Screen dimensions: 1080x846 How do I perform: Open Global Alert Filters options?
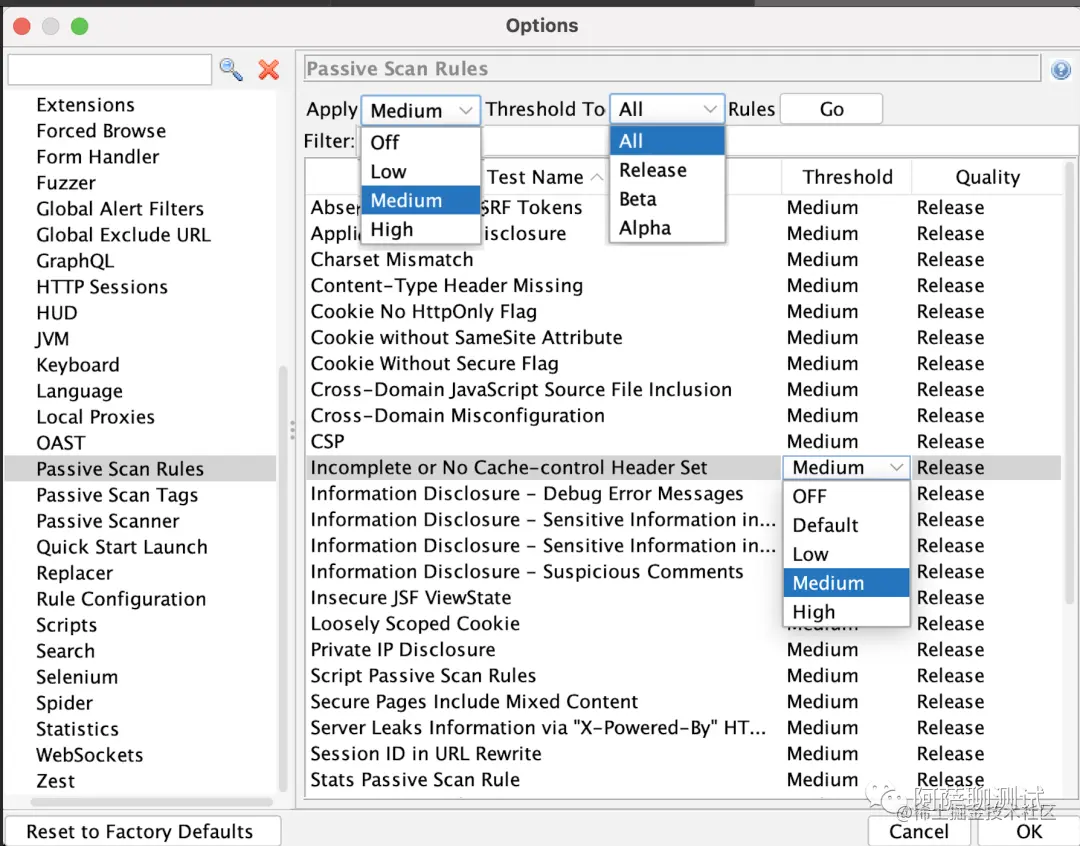click(120, 209)
